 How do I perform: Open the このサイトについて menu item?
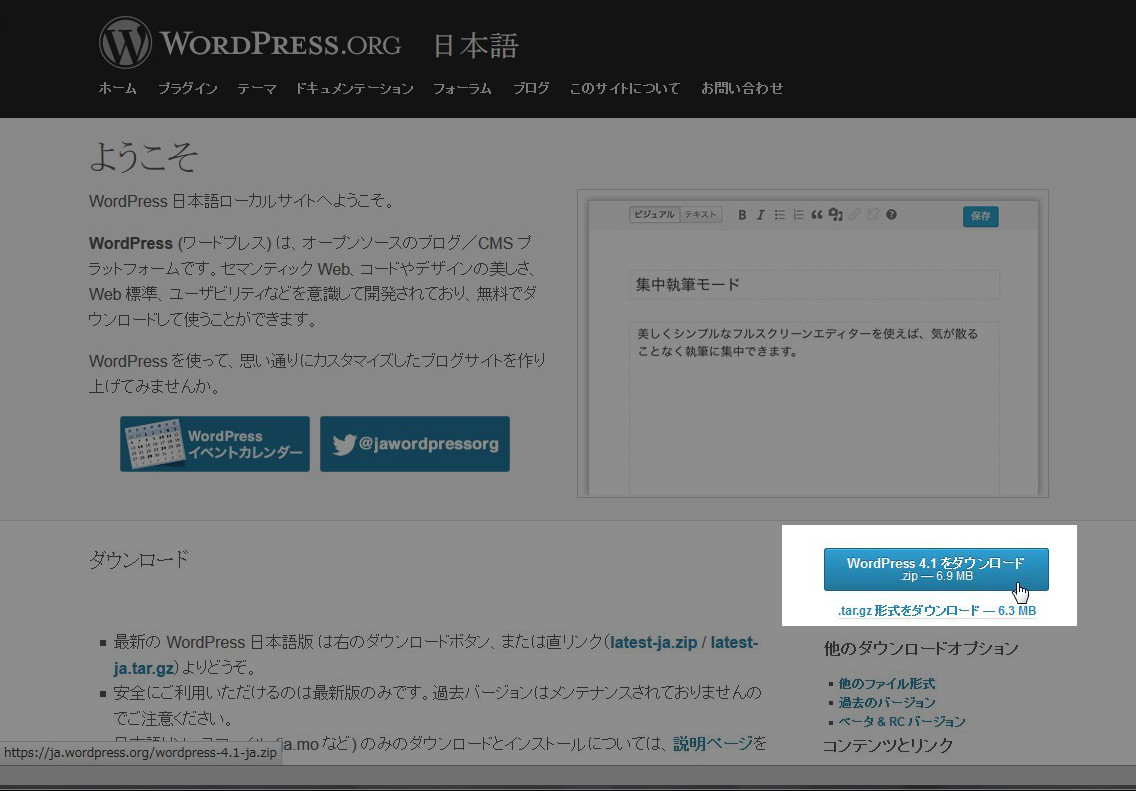pos(625,88)
